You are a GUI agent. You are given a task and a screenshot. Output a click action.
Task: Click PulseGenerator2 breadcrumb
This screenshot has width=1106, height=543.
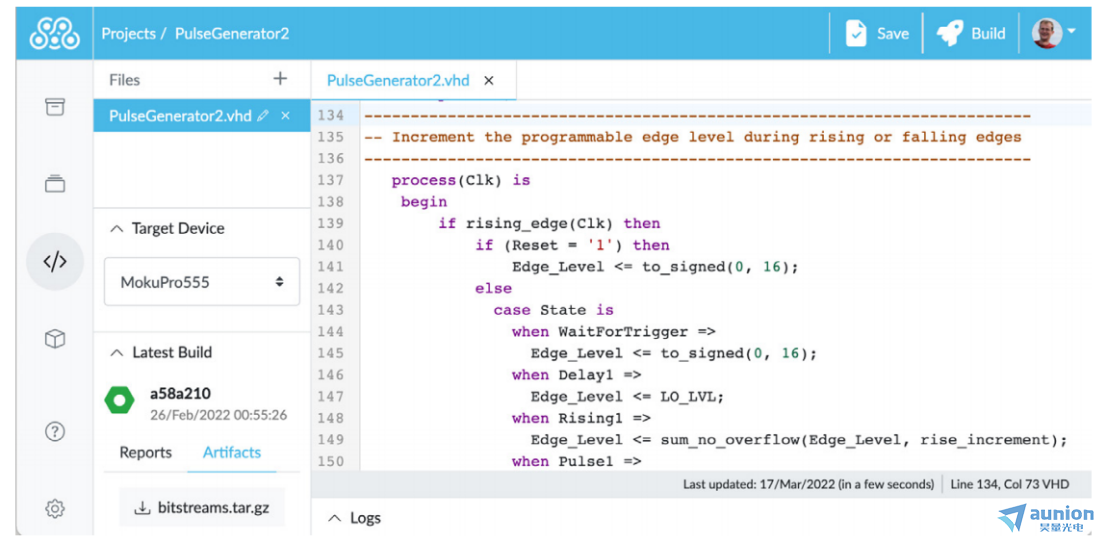pos(232,33)
